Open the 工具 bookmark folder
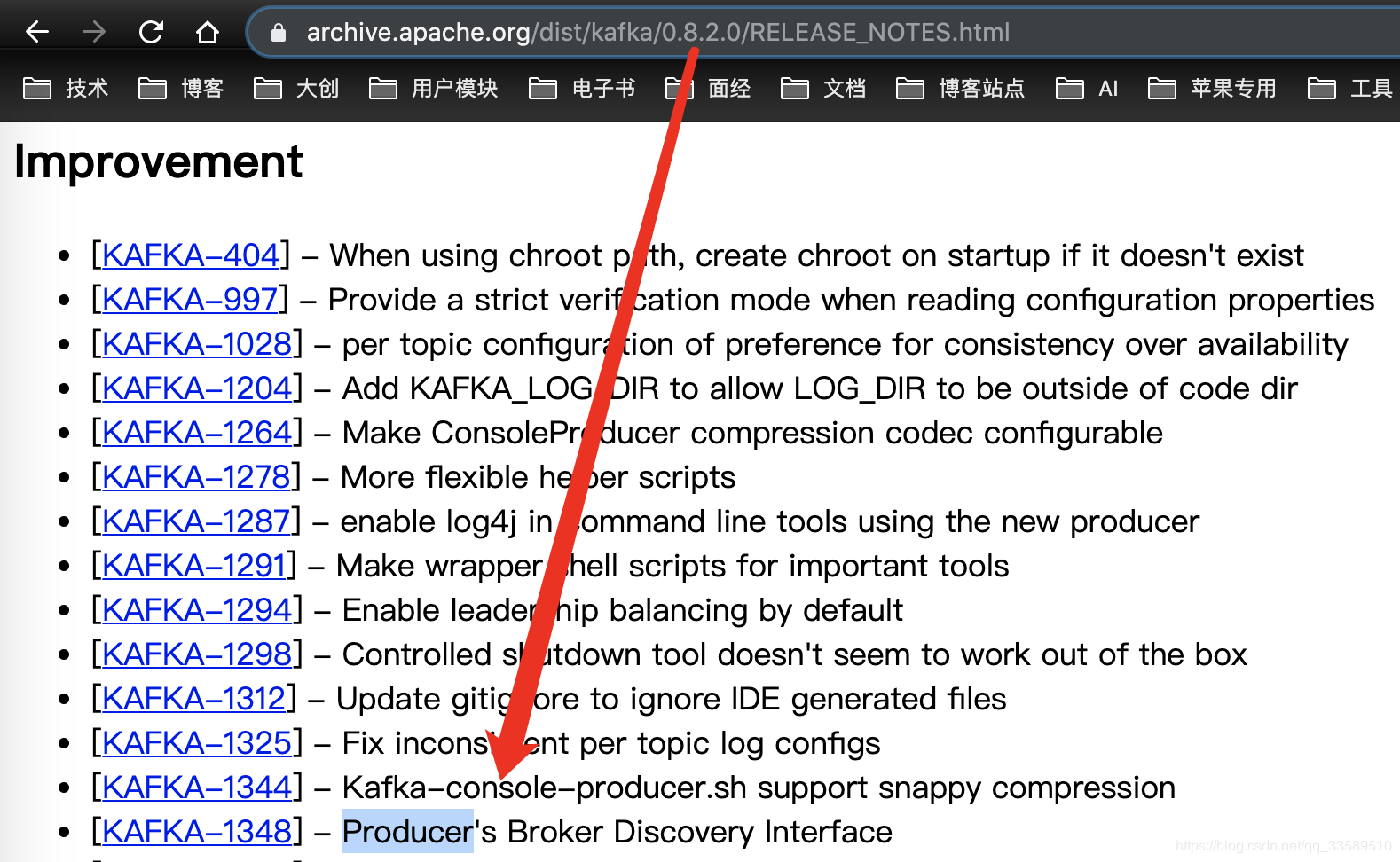The height and width of the screenshot is (862, 1400). pyautogui.click(x=1350, y=89)
